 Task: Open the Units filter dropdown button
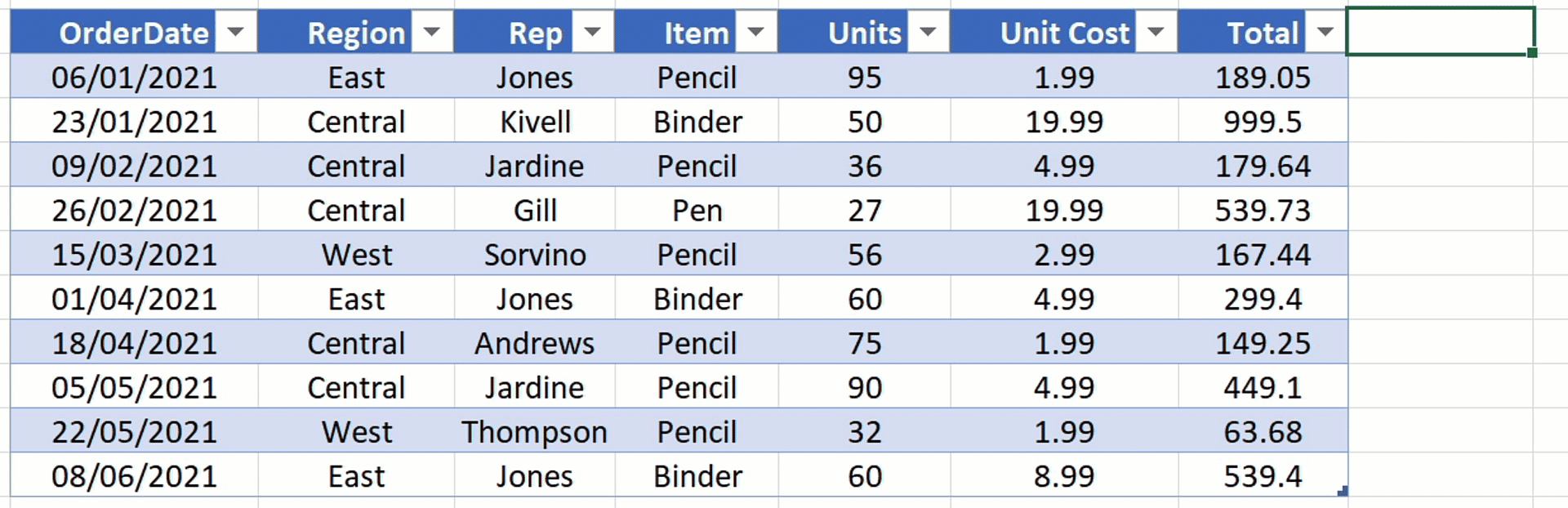(928, 33)
